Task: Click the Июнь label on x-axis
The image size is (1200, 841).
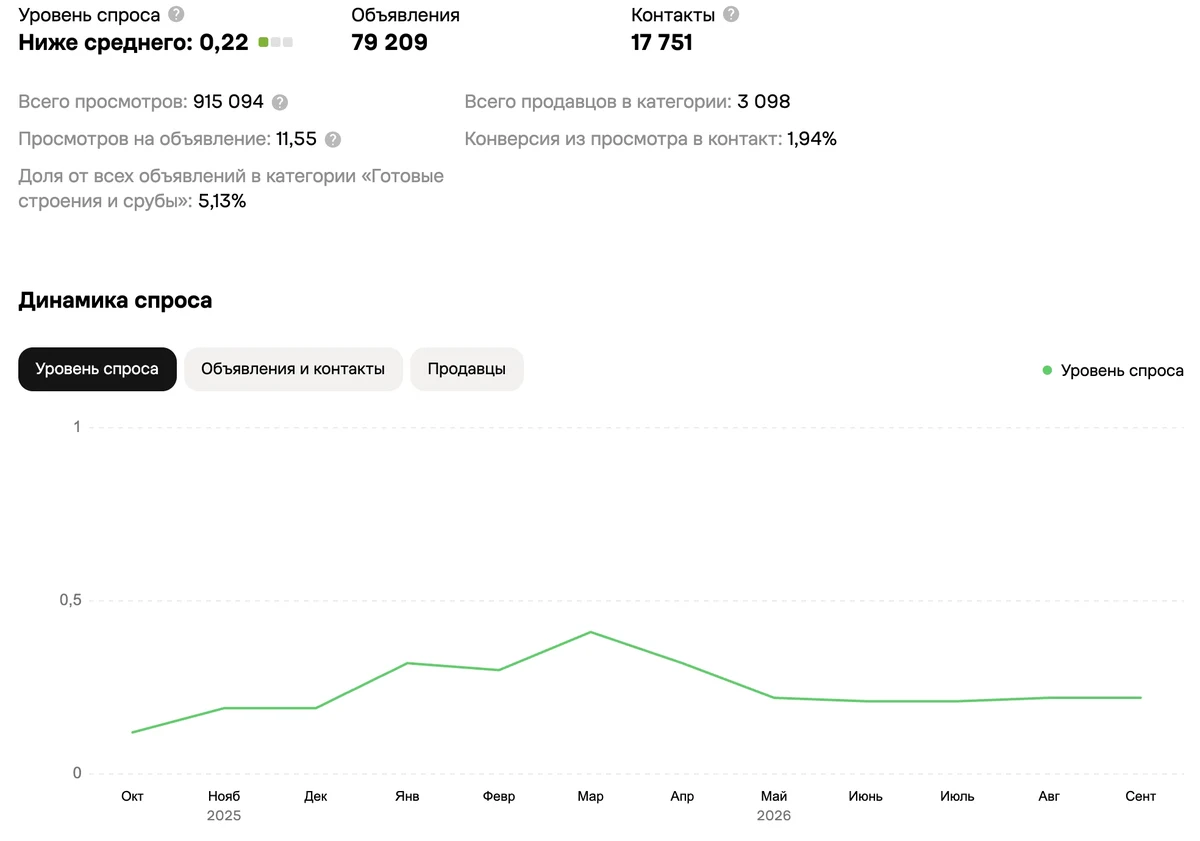Action: (x=865, y=796)
